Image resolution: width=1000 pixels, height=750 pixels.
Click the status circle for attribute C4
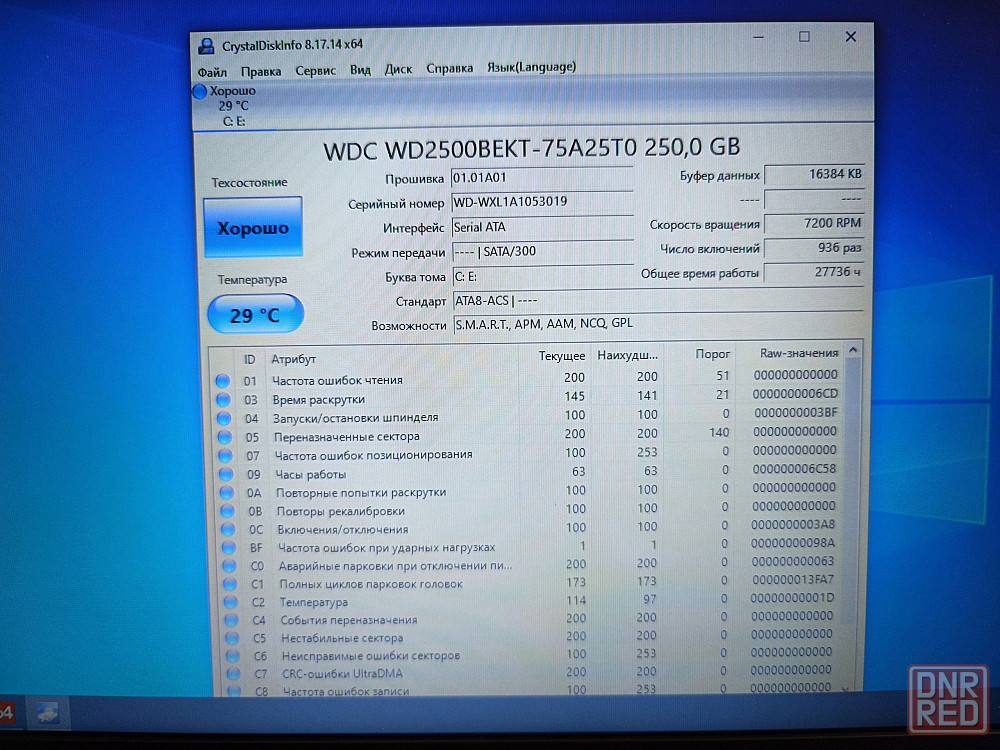(231, 620)
